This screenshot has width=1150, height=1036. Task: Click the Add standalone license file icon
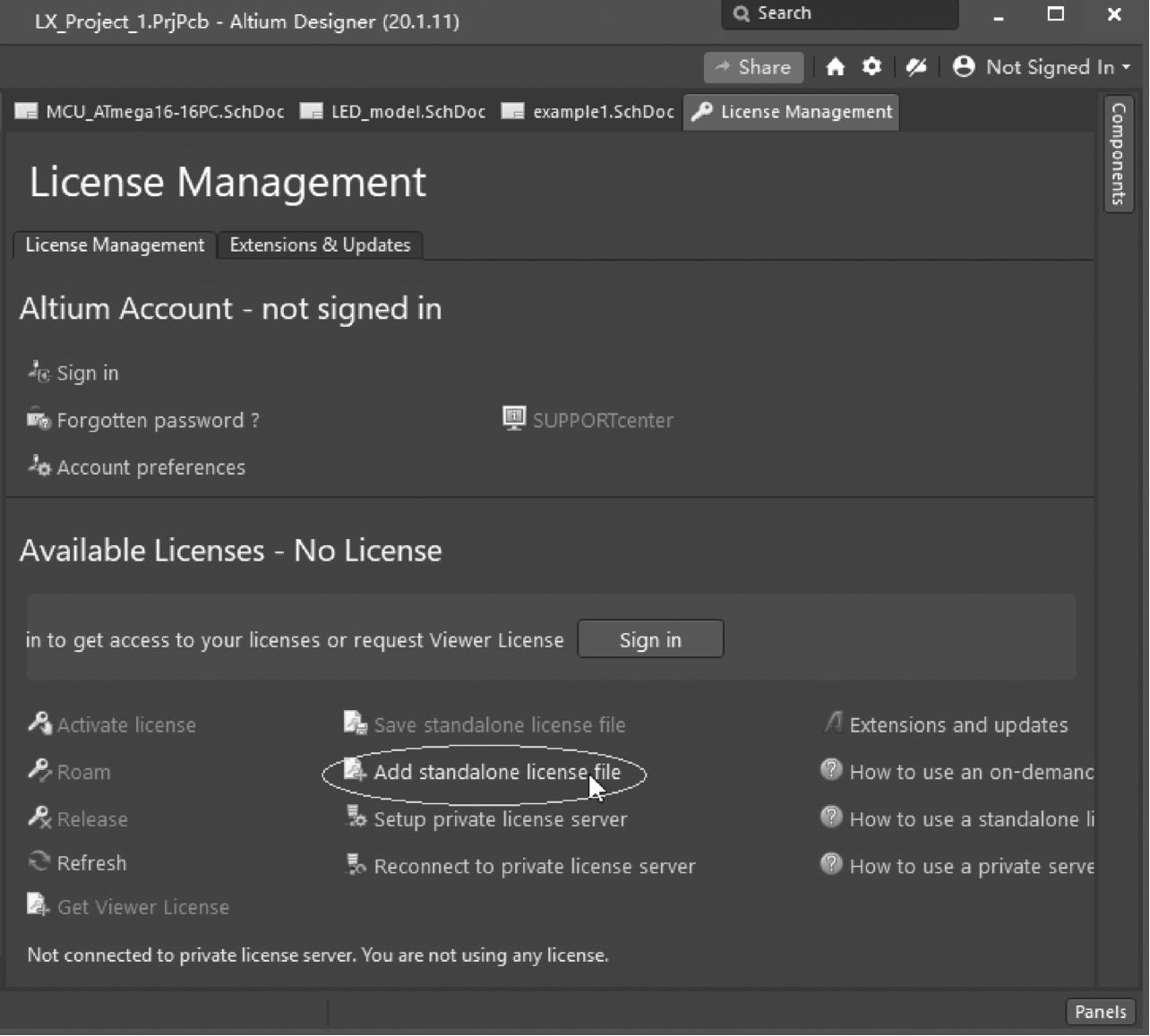[x=356, y=771]
